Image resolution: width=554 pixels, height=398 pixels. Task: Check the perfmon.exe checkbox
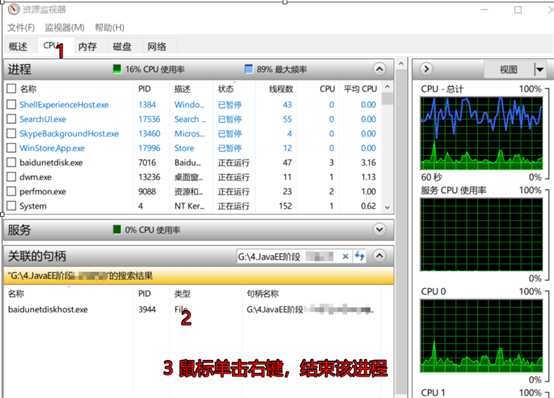11,191
